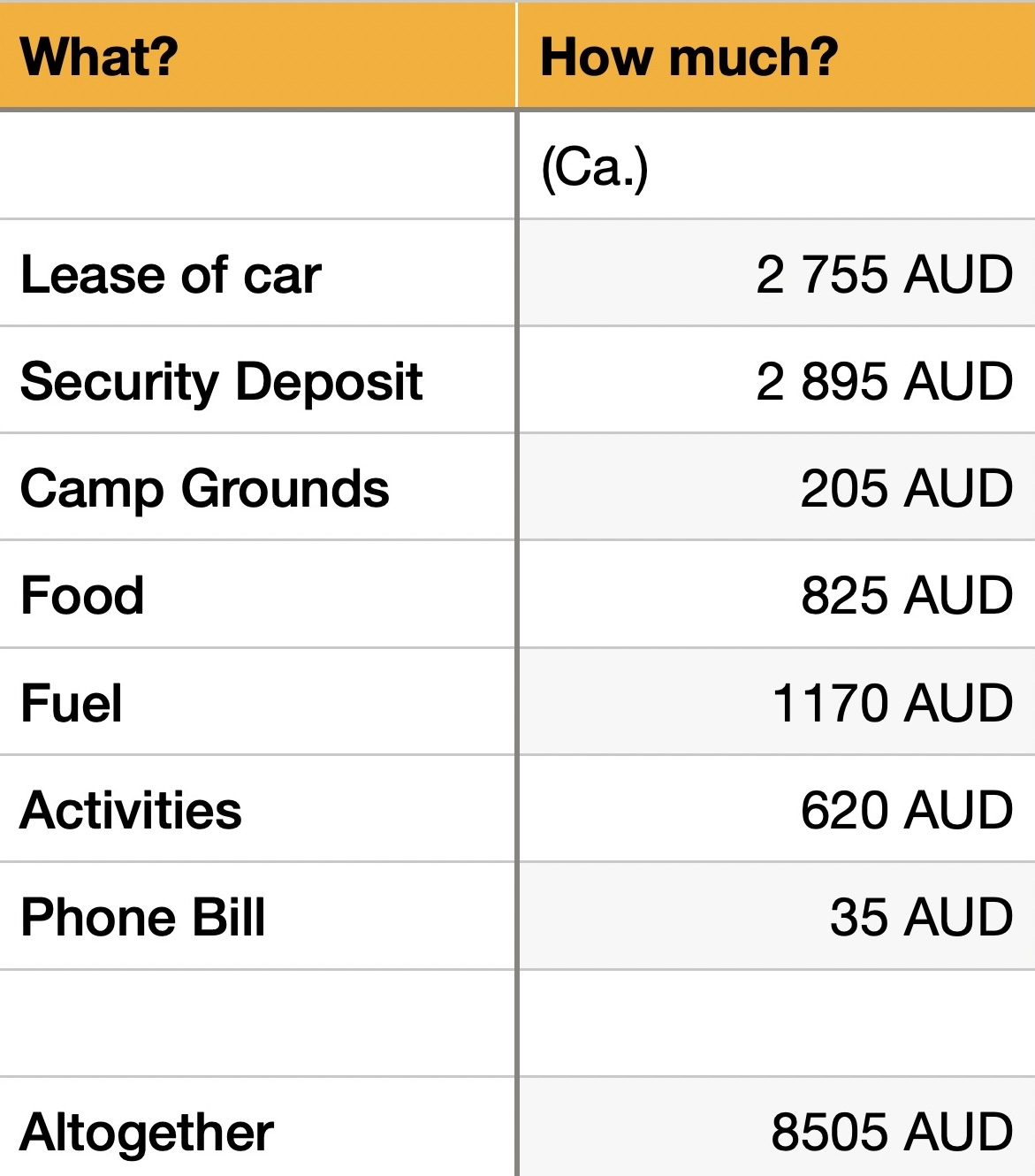Click the 825 AUD cell
The image size is (1035, 1176).
coord(906,595)
